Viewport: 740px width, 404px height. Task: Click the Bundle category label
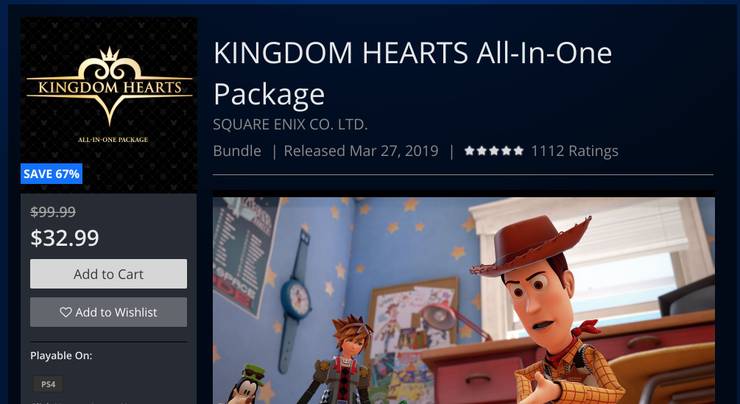click(237, 151)
